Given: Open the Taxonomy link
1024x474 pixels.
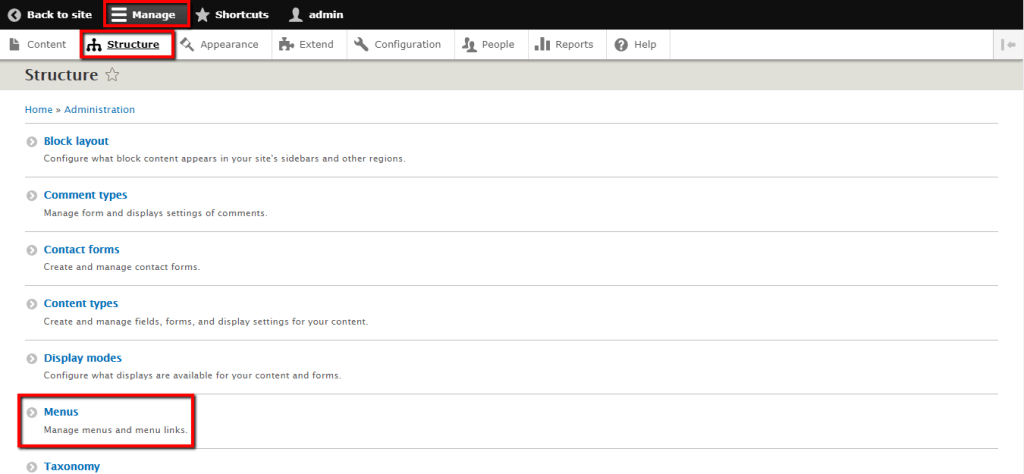Looking at the screenshot, I should tap(72, 466).
